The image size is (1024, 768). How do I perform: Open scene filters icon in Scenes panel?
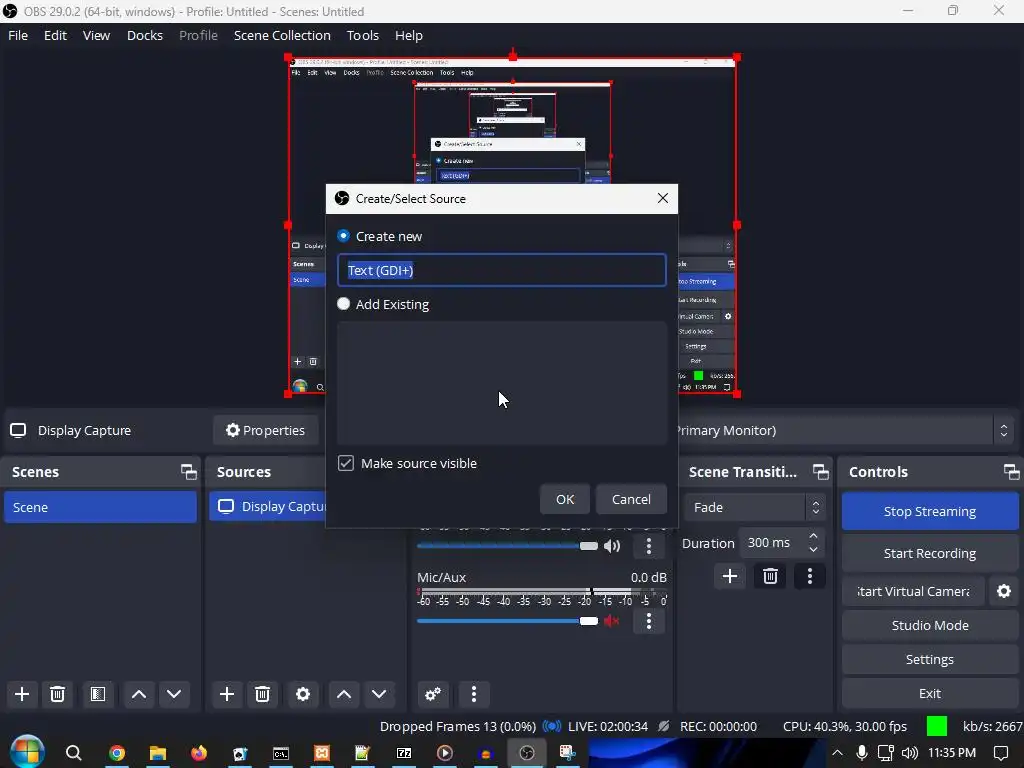tap(98, 694)
